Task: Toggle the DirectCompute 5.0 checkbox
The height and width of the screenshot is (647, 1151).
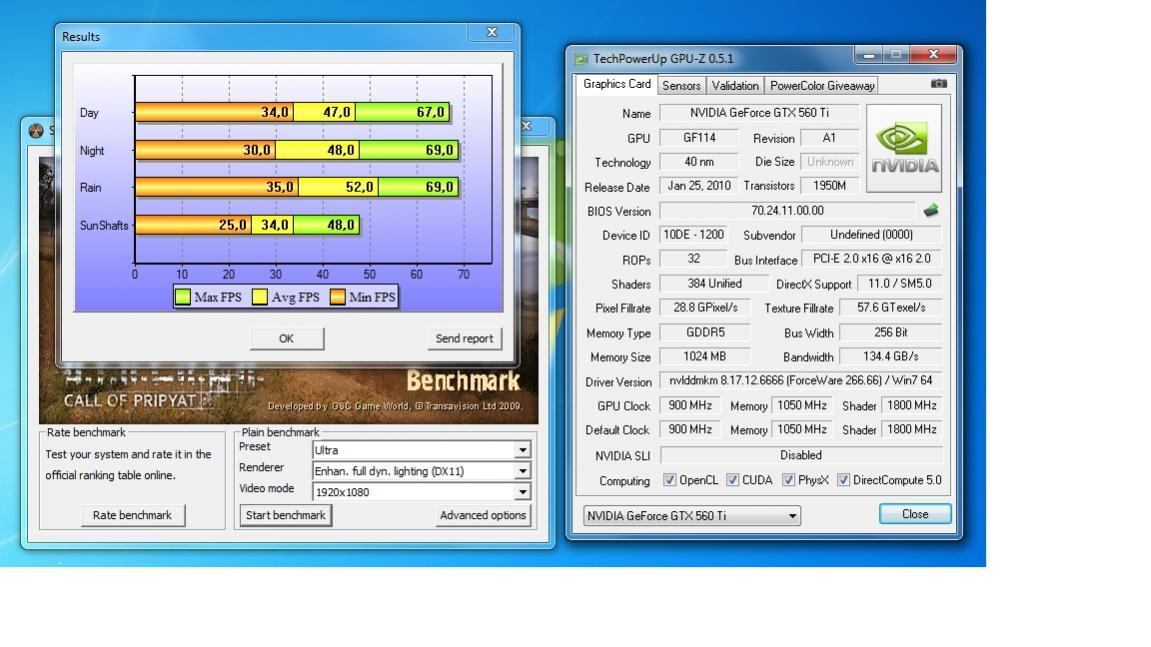Action: [843, 480]
